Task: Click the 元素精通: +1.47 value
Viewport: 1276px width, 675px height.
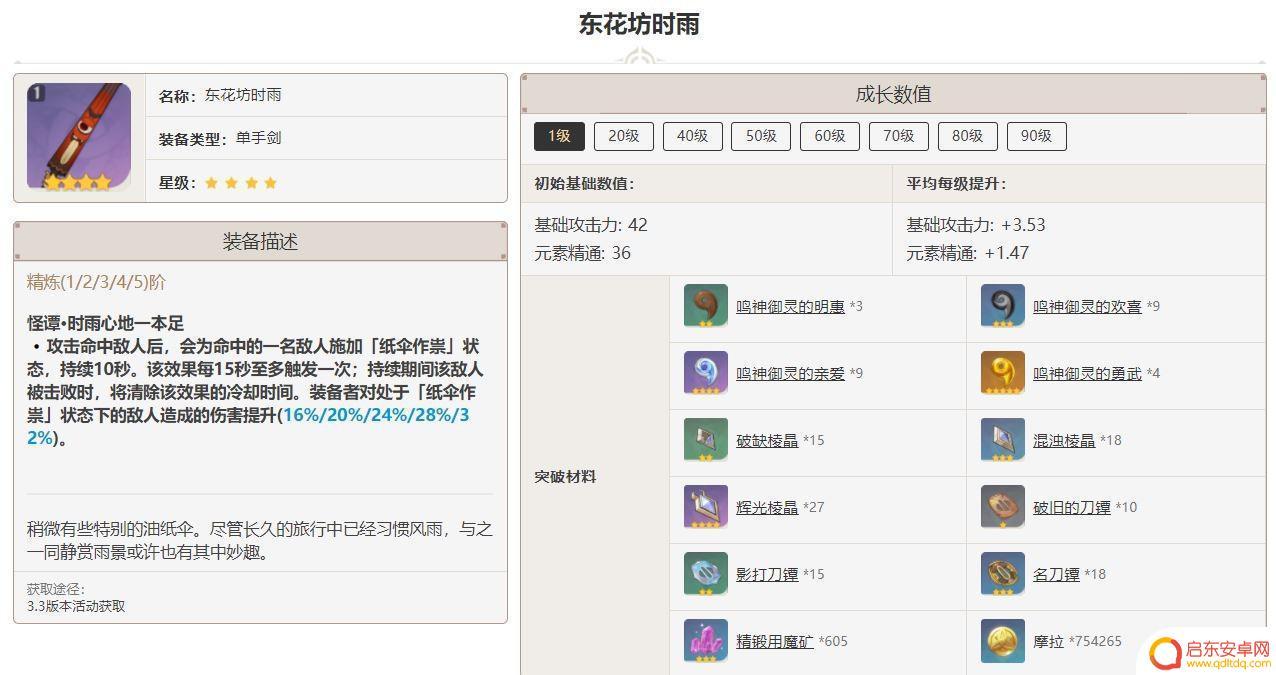Action: pyautogui.click(x=968, y=253)
